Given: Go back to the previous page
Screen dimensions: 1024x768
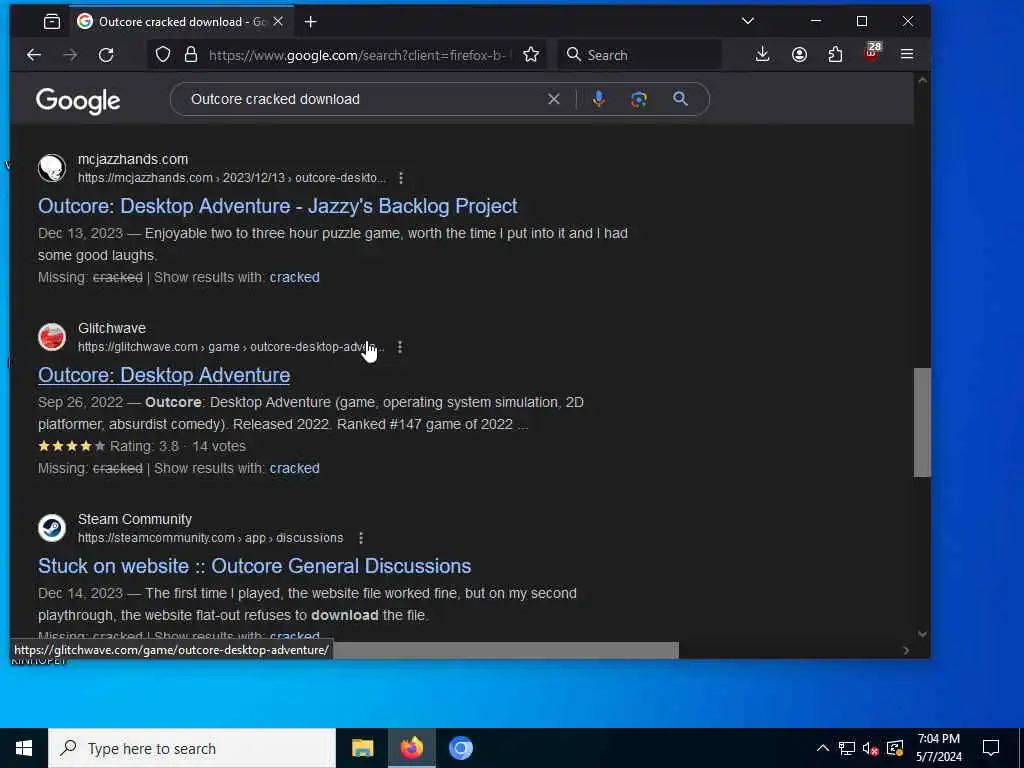Looking at the screenshot, I should tap(34, 55).
